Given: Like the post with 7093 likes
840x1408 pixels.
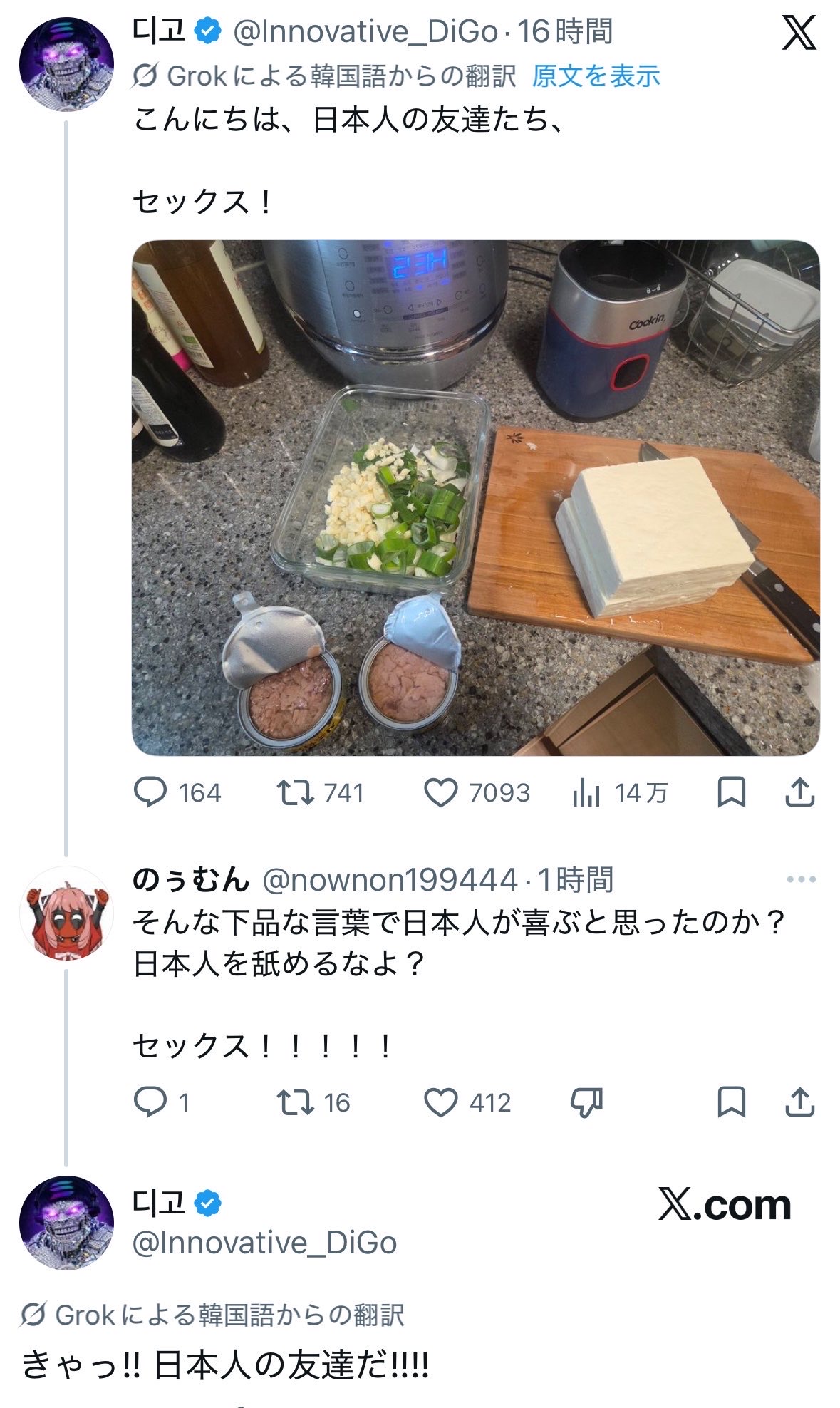Looking at the screenshot, I should pyautogui.click(x=441, y=792).
